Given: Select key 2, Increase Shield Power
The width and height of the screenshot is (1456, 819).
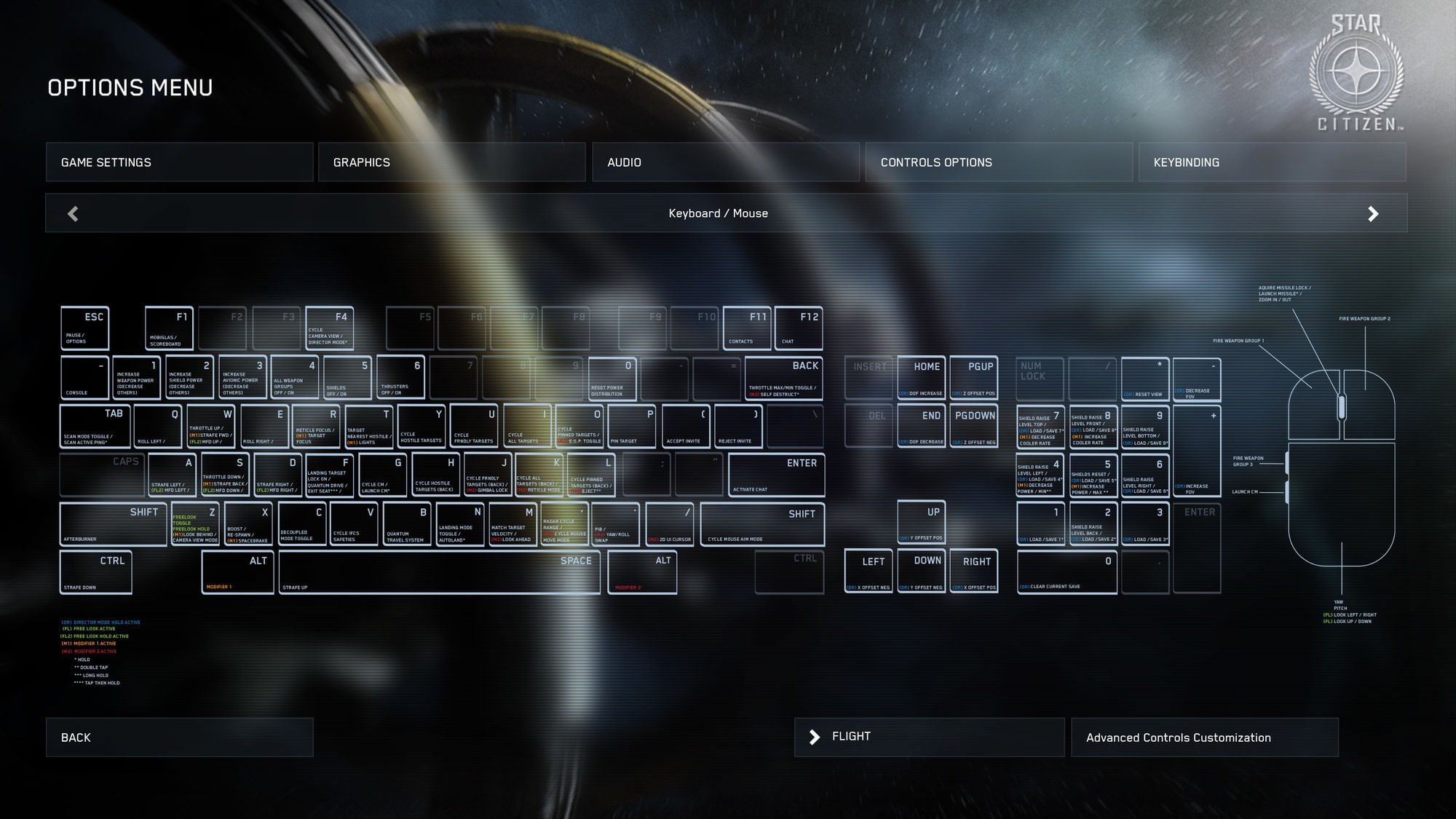Looking at the screenshot, I should click(189, 377).
